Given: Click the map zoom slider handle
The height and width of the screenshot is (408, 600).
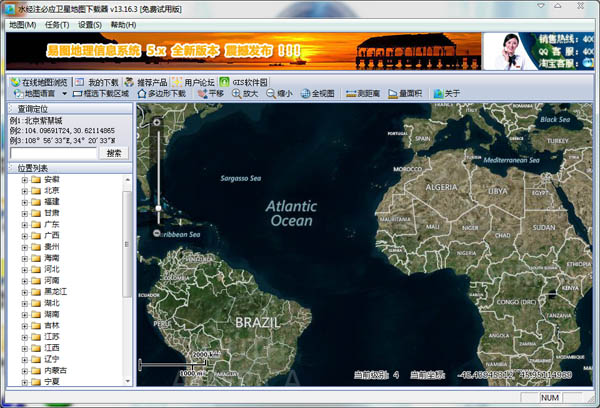Looking at the screenshot, I should (x=157, y=208).
